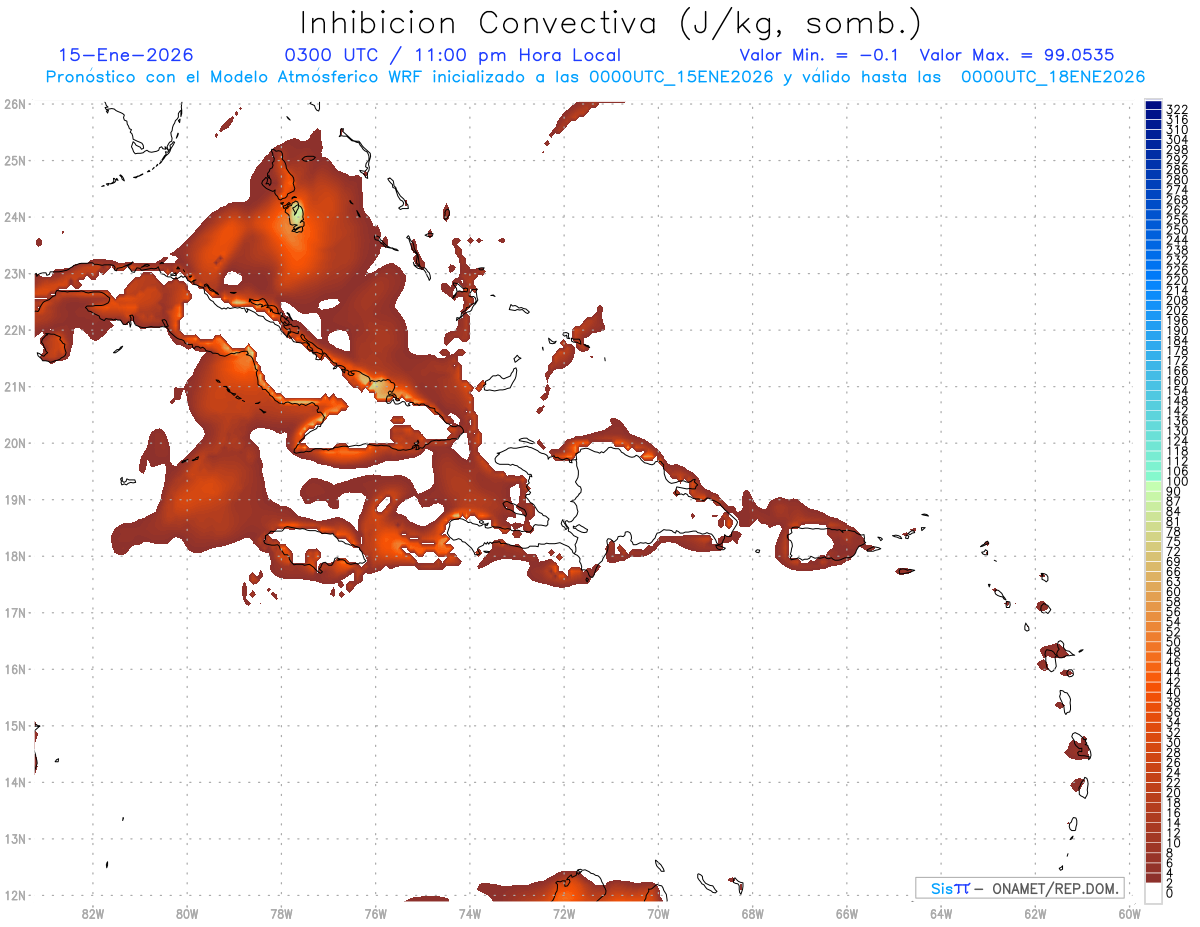The height and width of the screenshot is (927, 1200).
Task: Click the 62W longitude label
Action: [1035, 913]
